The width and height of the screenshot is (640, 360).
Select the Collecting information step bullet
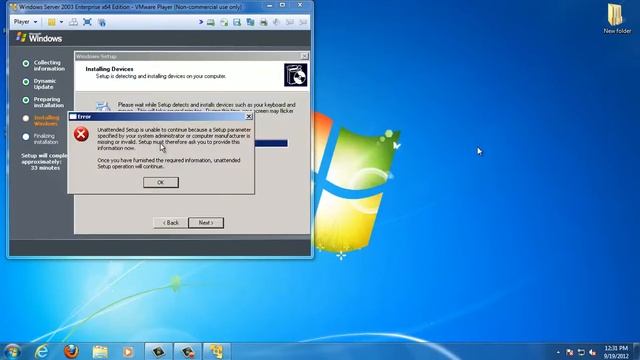26,63
